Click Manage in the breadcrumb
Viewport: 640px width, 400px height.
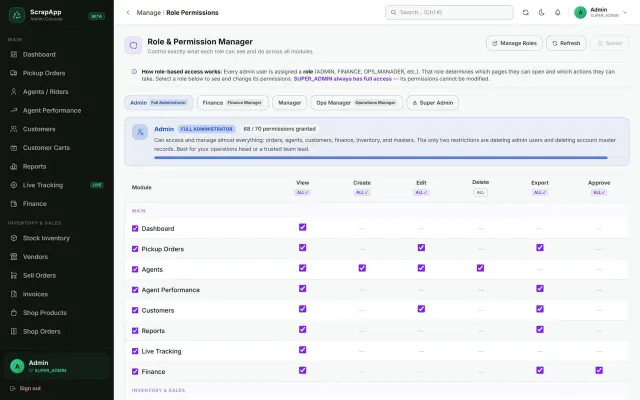coord(149,13)
